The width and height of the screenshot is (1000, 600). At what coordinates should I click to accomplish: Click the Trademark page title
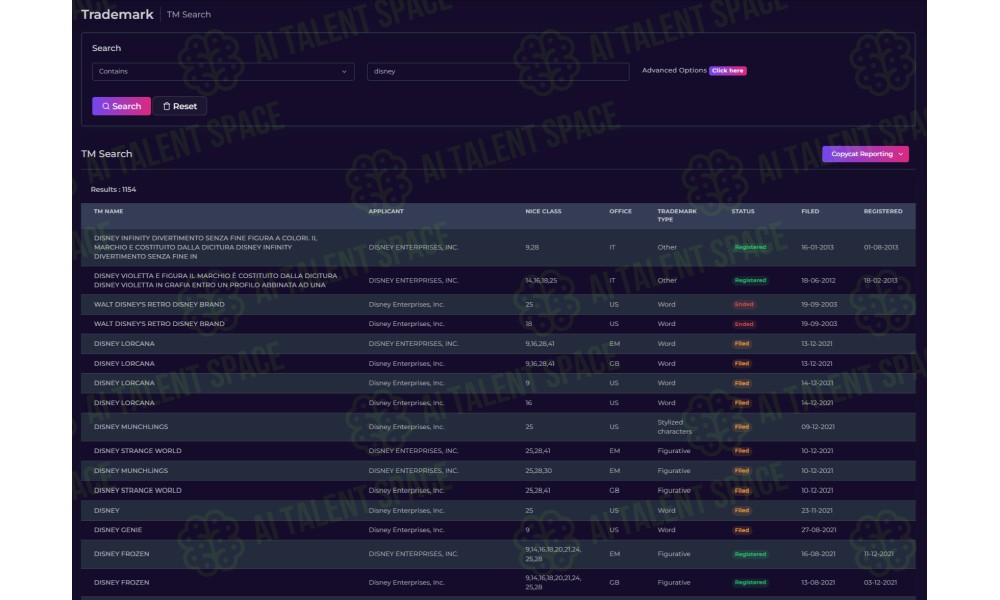(x=117, y=14)
